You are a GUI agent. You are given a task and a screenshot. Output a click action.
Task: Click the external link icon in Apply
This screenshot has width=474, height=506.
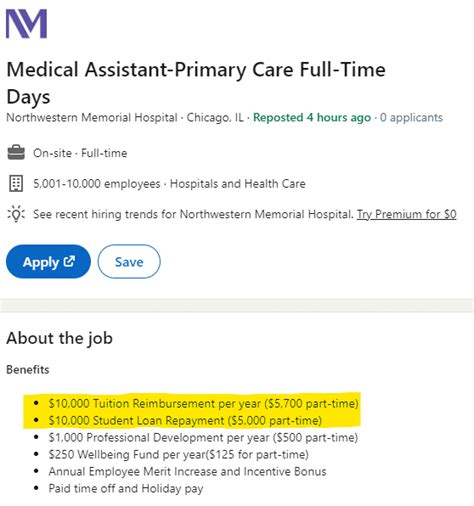coord(69,261)
